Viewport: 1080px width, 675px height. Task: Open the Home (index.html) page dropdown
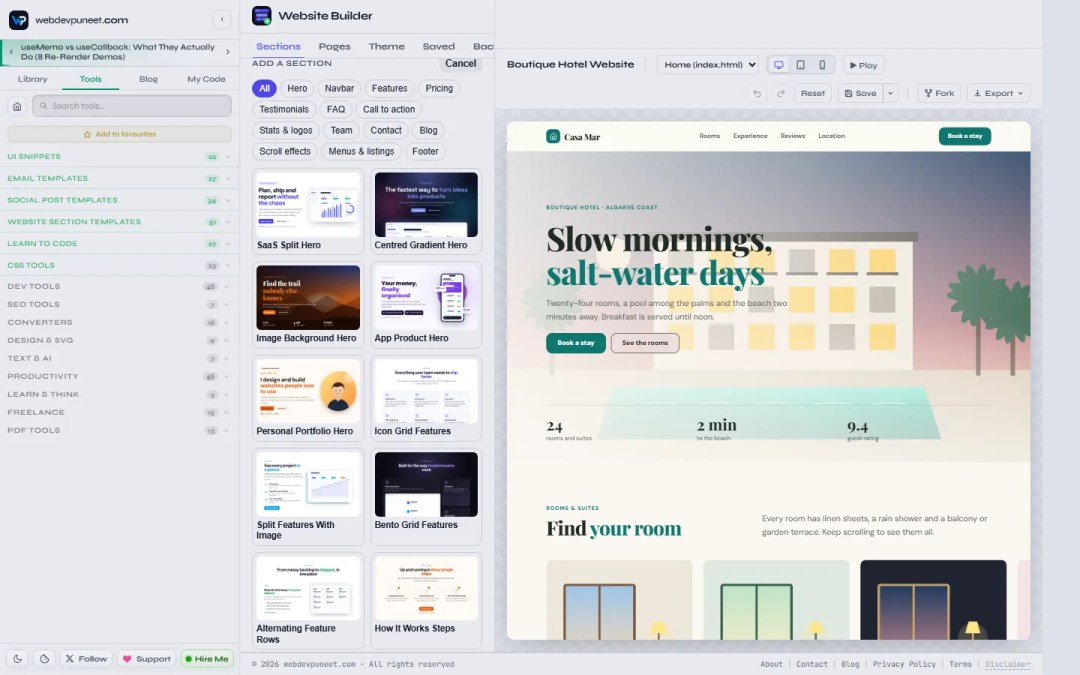coord(707,65)
